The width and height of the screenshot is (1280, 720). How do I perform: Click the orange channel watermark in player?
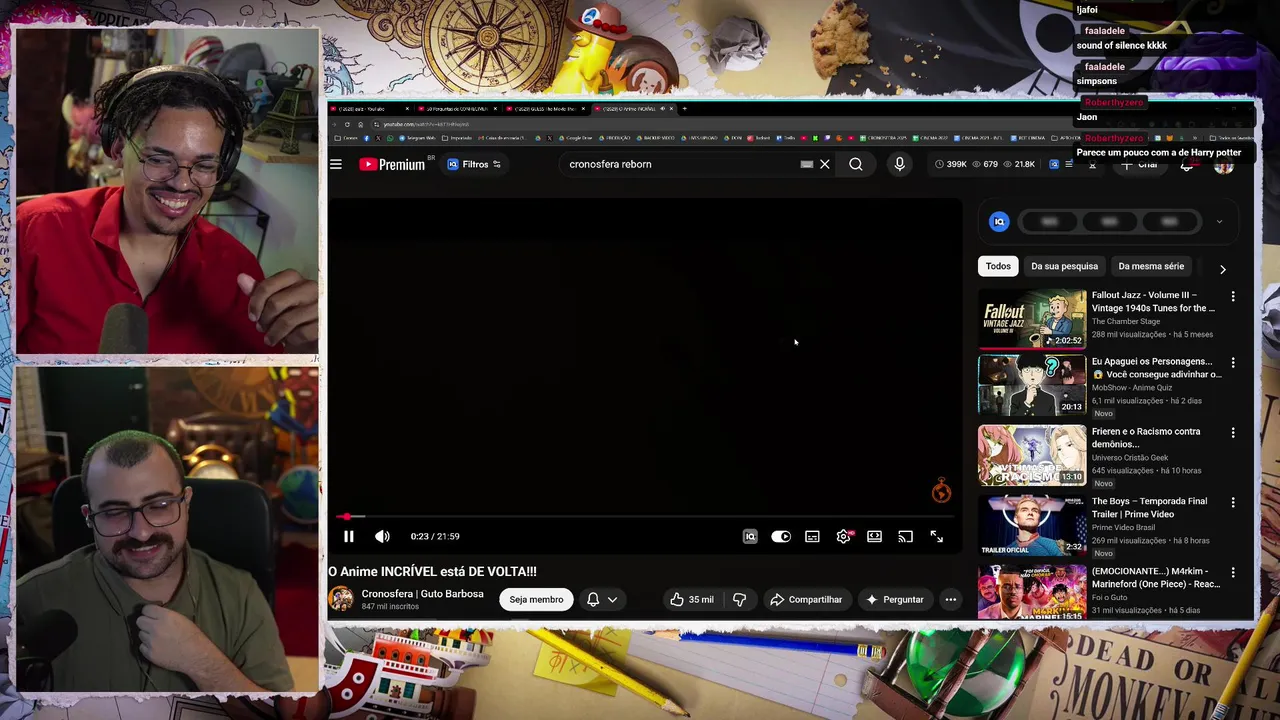[941, 490]
